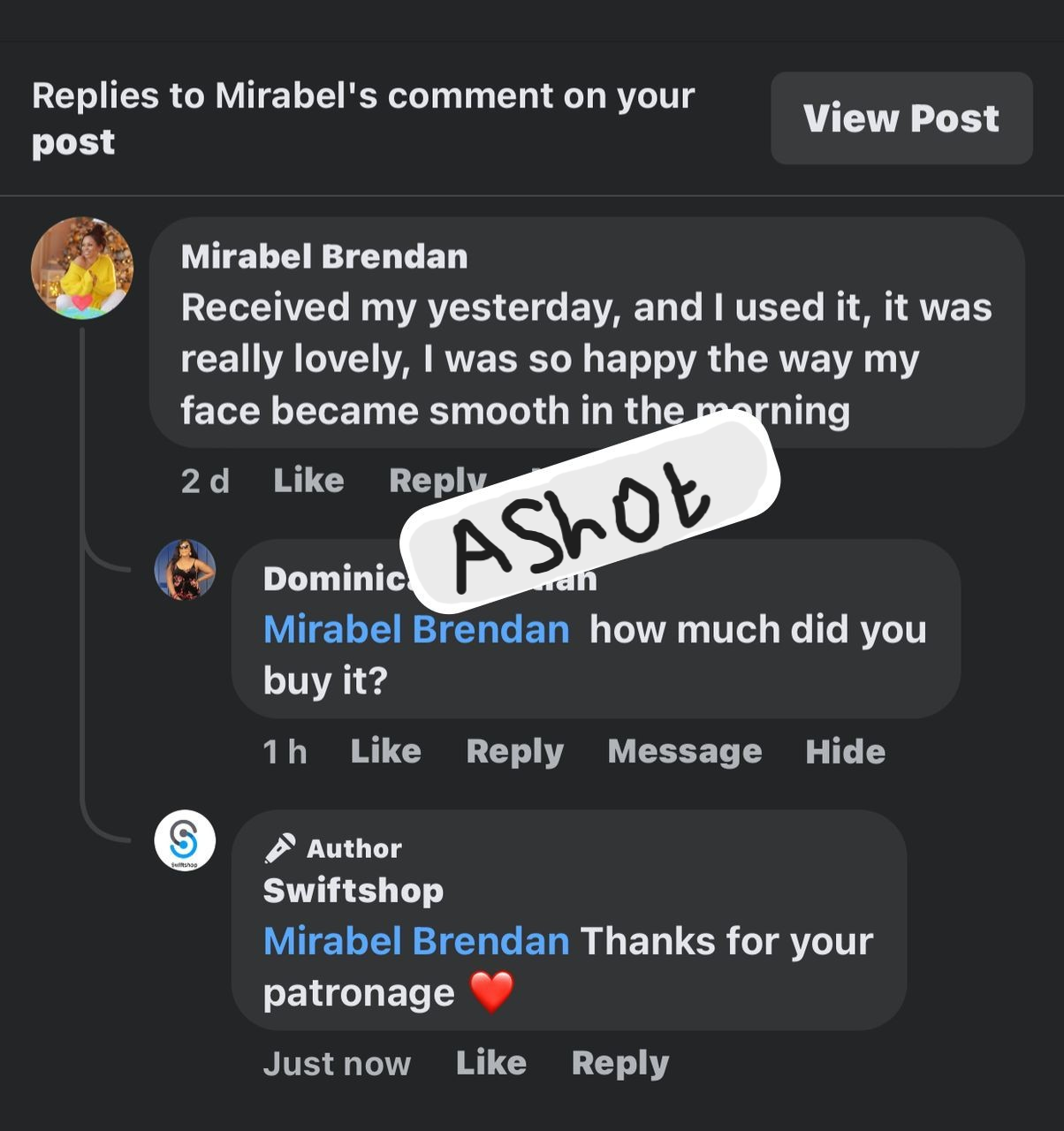Open Mirabel Brendan mention in price question

tap(416, 630)
